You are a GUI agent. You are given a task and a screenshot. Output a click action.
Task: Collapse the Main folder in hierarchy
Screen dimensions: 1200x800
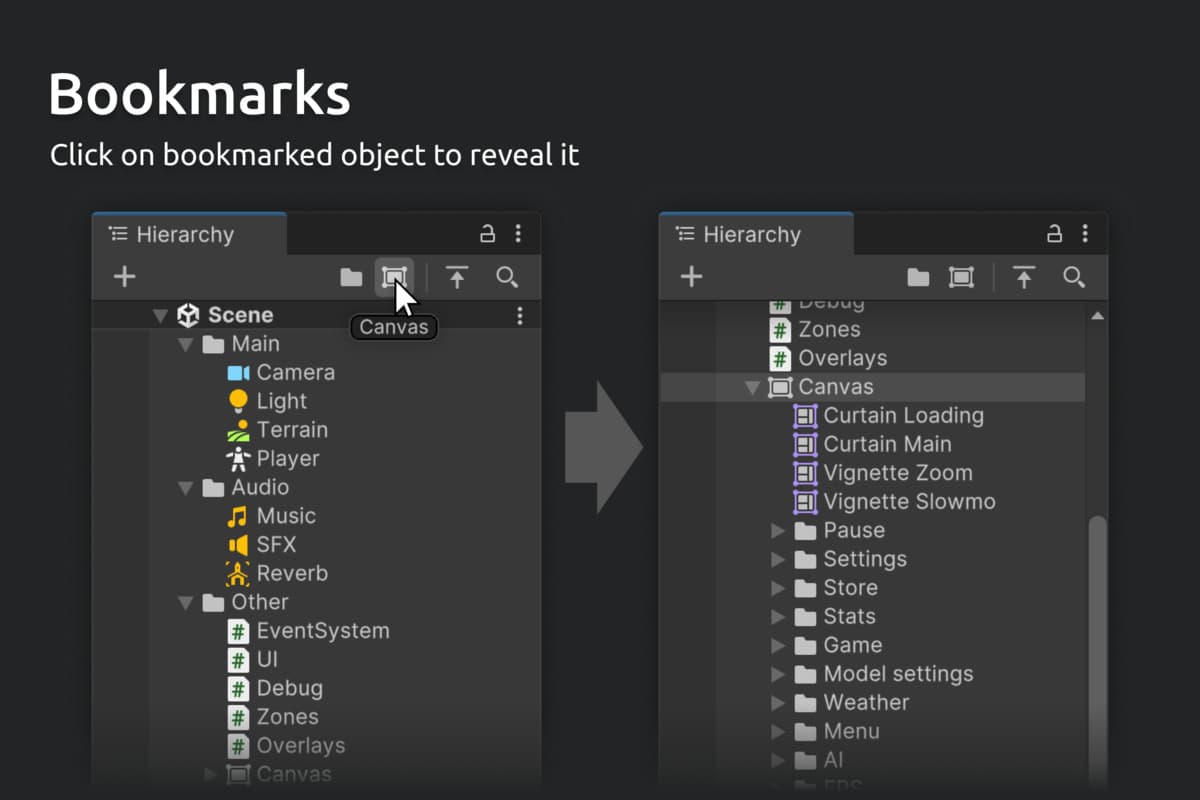point(185,344)
